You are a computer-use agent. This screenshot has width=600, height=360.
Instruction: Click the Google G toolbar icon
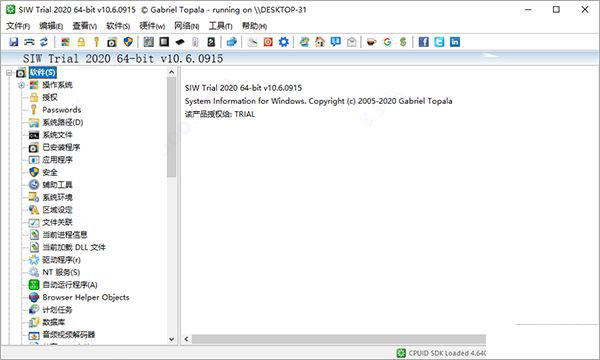coord(387,42)
